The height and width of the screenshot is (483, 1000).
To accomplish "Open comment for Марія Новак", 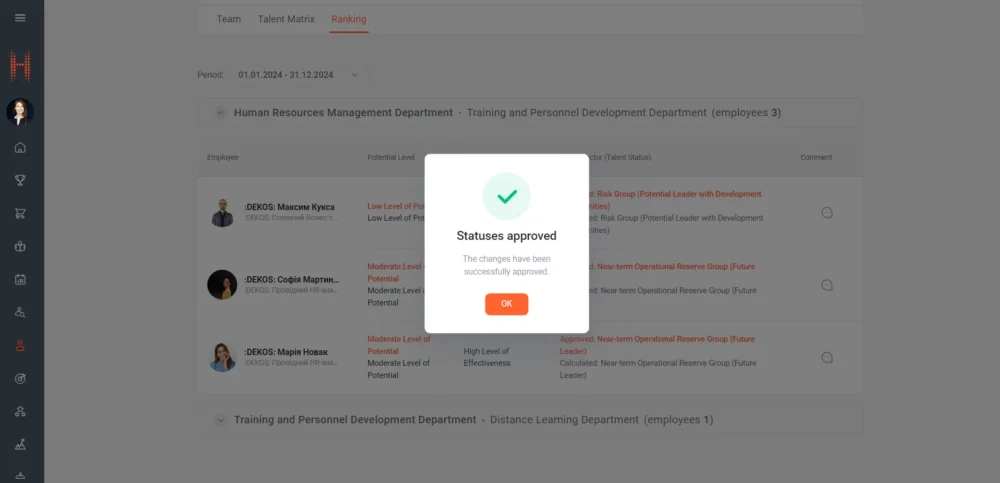I will (x=827, y=357).
